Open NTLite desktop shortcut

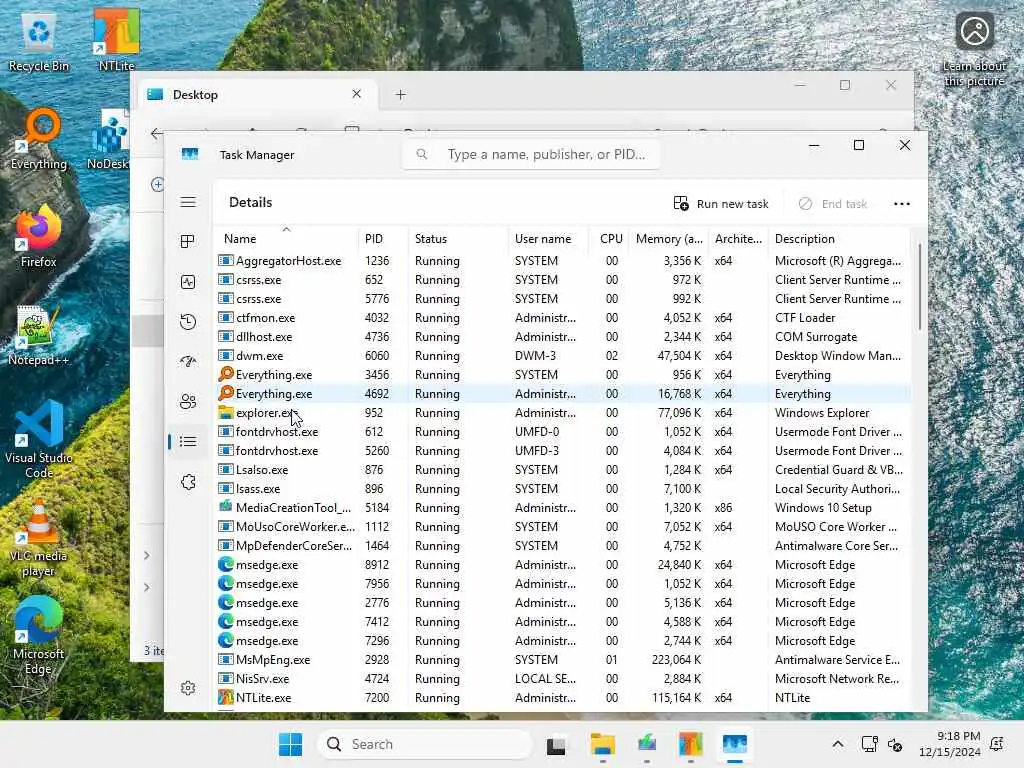coord(116,40)
